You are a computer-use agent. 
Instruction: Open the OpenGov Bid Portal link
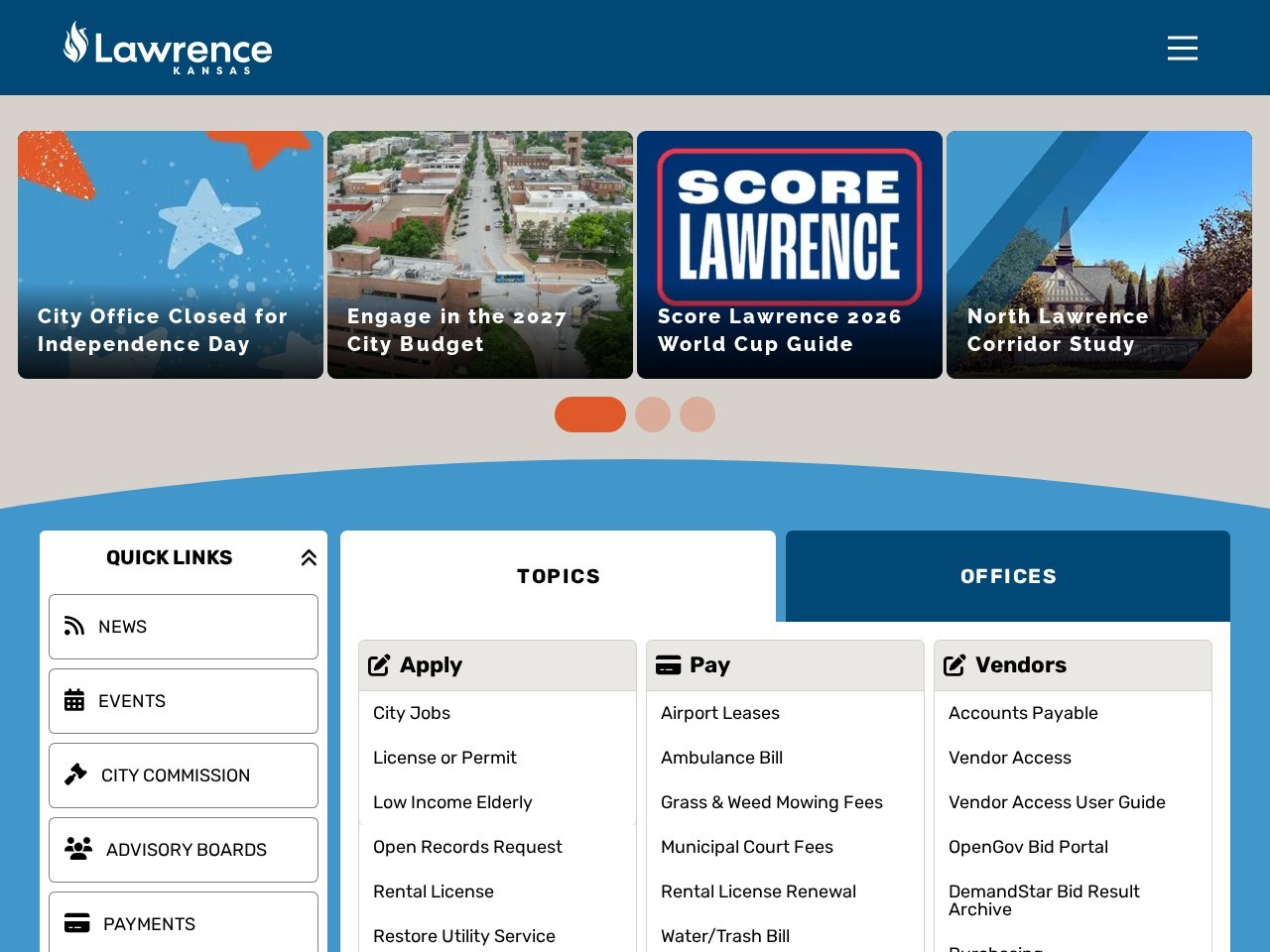pyautogui.click(x=1028, y=847)
